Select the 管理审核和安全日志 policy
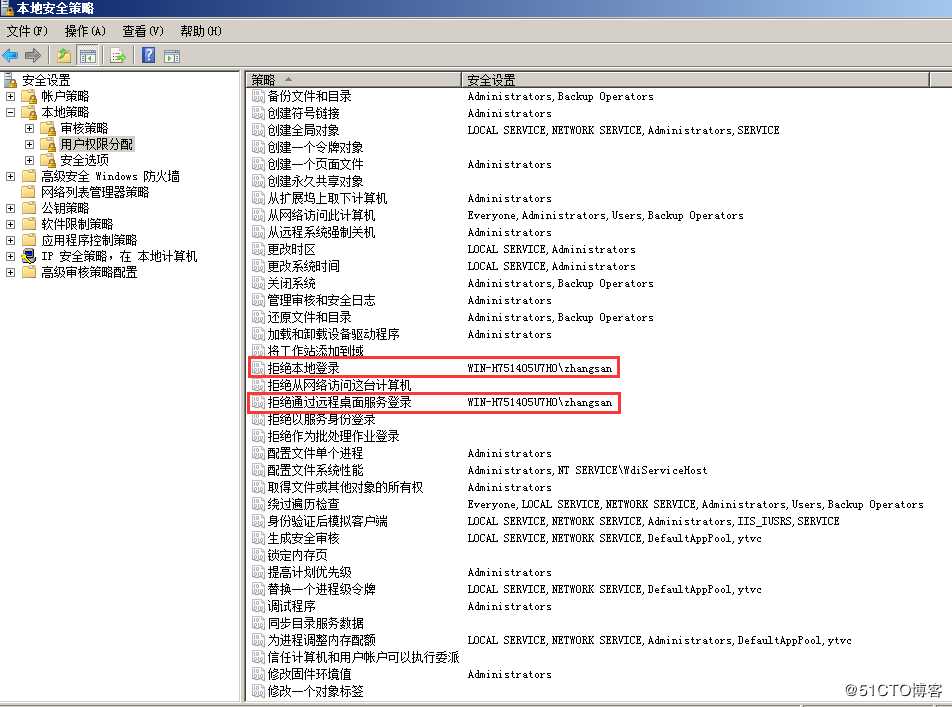952x707 pixels. pos(321,300)
